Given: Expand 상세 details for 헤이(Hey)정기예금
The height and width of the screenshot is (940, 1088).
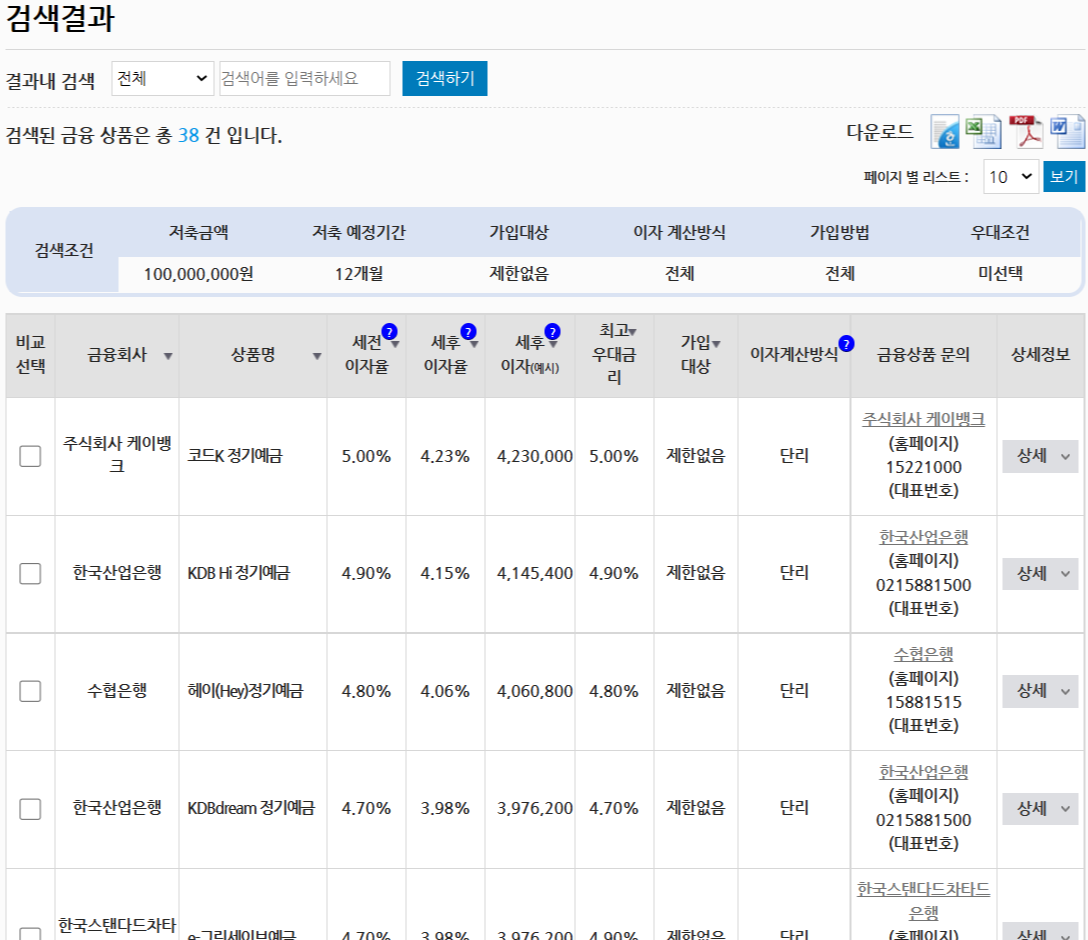Looking at the screenshot, I should pos(1040,691).
